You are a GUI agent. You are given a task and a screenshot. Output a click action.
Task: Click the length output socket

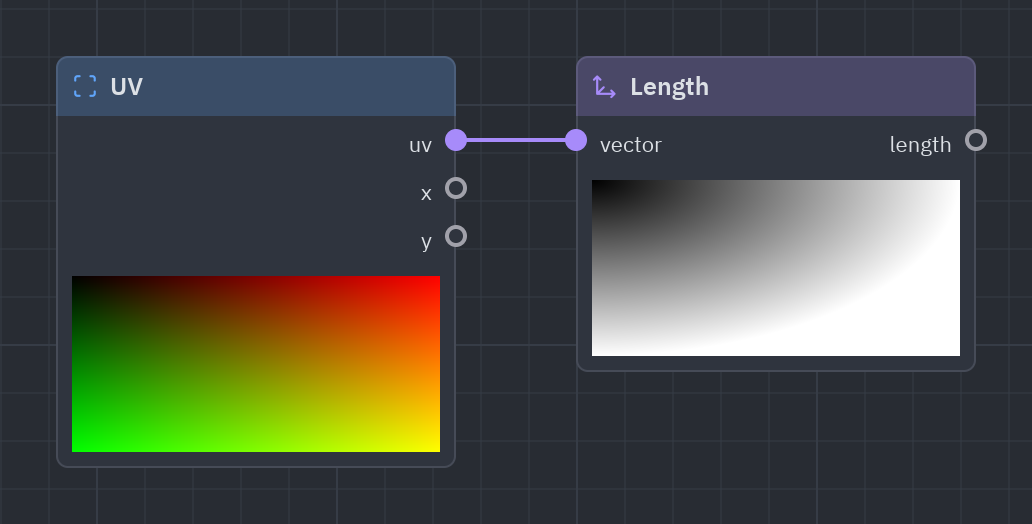pyautogui.click(x=976, y=140)
